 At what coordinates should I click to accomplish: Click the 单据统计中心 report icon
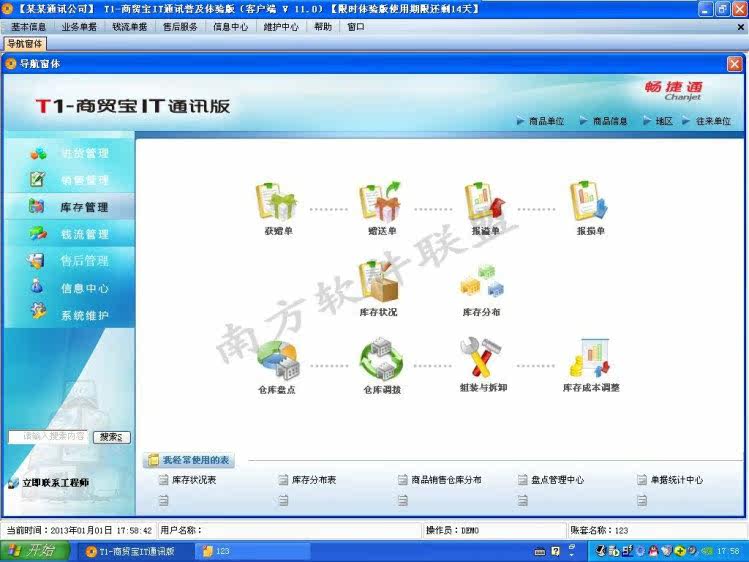(642, 479)
